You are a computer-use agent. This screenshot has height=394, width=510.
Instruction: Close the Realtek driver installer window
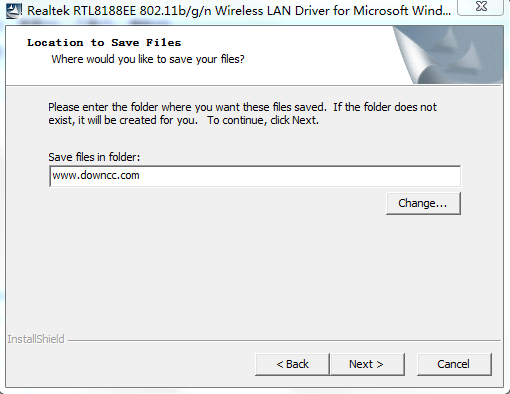(481, 7)
